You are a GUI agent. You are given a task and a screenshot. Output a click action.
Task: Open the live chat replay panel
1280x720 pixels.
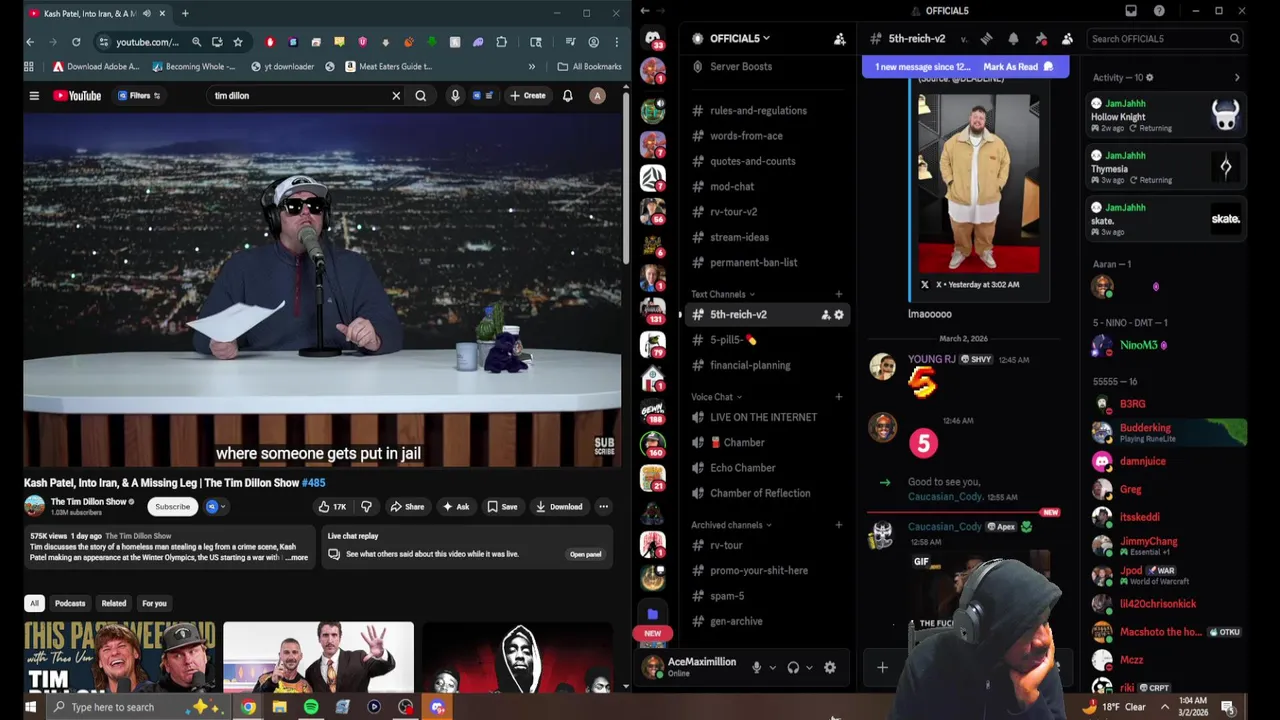point(585,554)
